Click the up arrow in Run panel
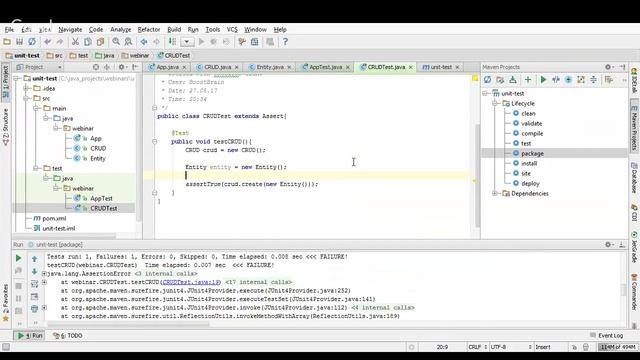640x360 pixels. coord(35,259)
